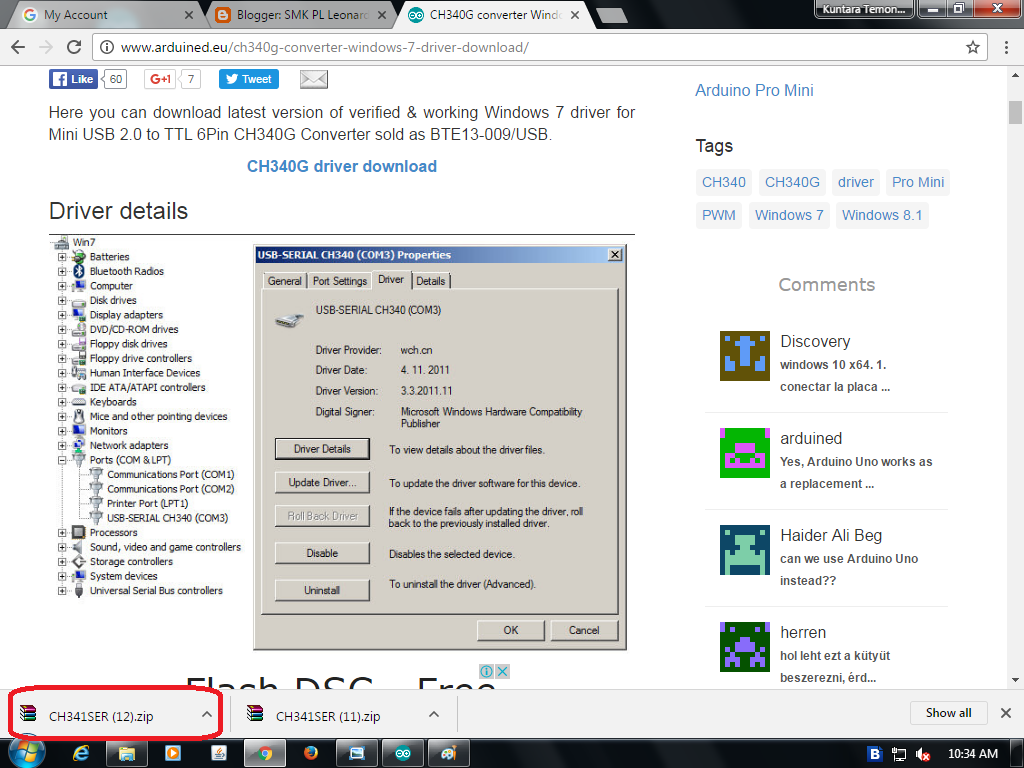Click the PWM tag

[x=718, y=215]
